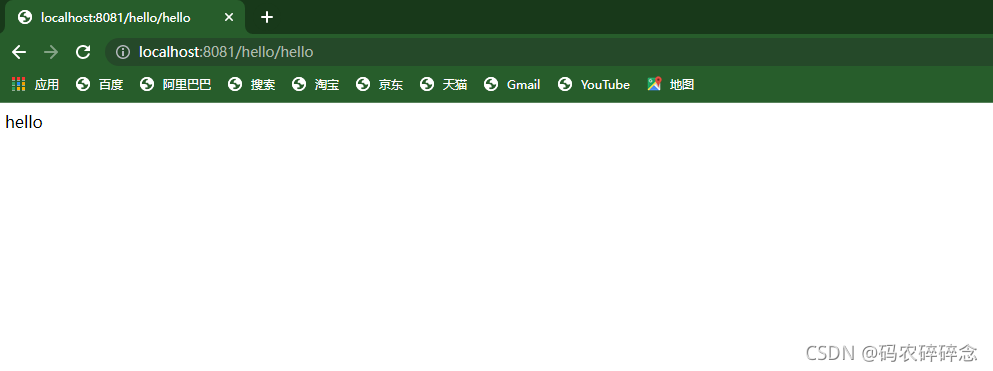Click the 地图 maps pin icon
This screenshot has height=371, width=993.
[x=654, y=84]
